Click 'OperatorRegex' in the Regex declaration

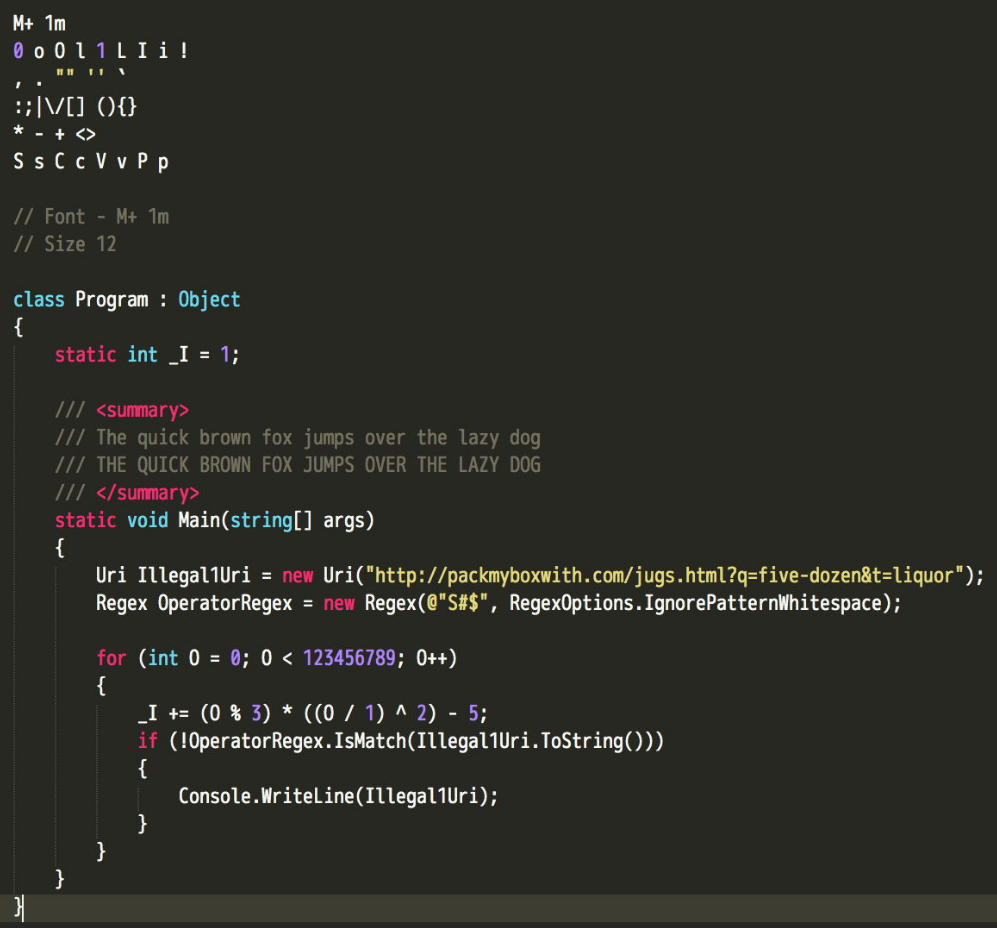[x=225, y=603]
